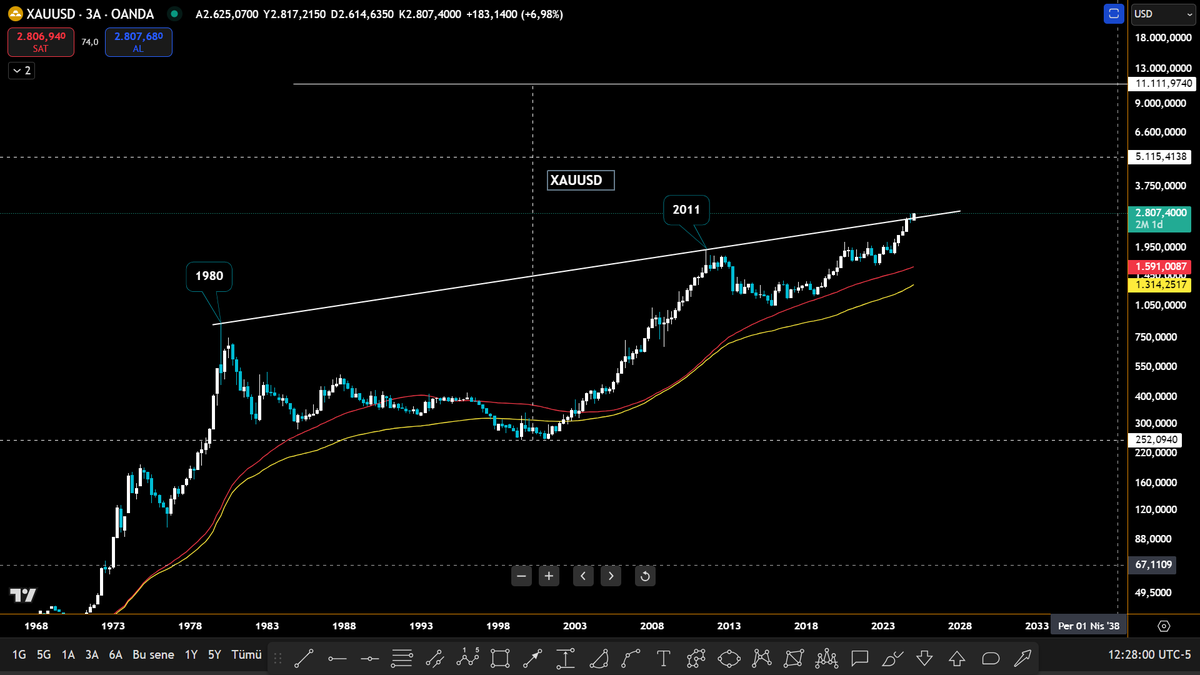Choose the Arrow drawing tool

[533, 659]
